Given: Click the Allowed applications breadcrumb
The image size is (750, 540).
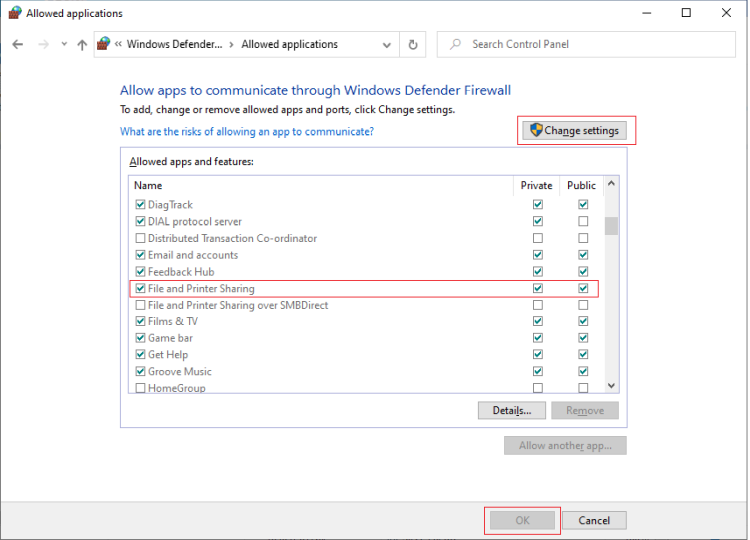Looking at the screenshot, I should click(x=289, y=44).
